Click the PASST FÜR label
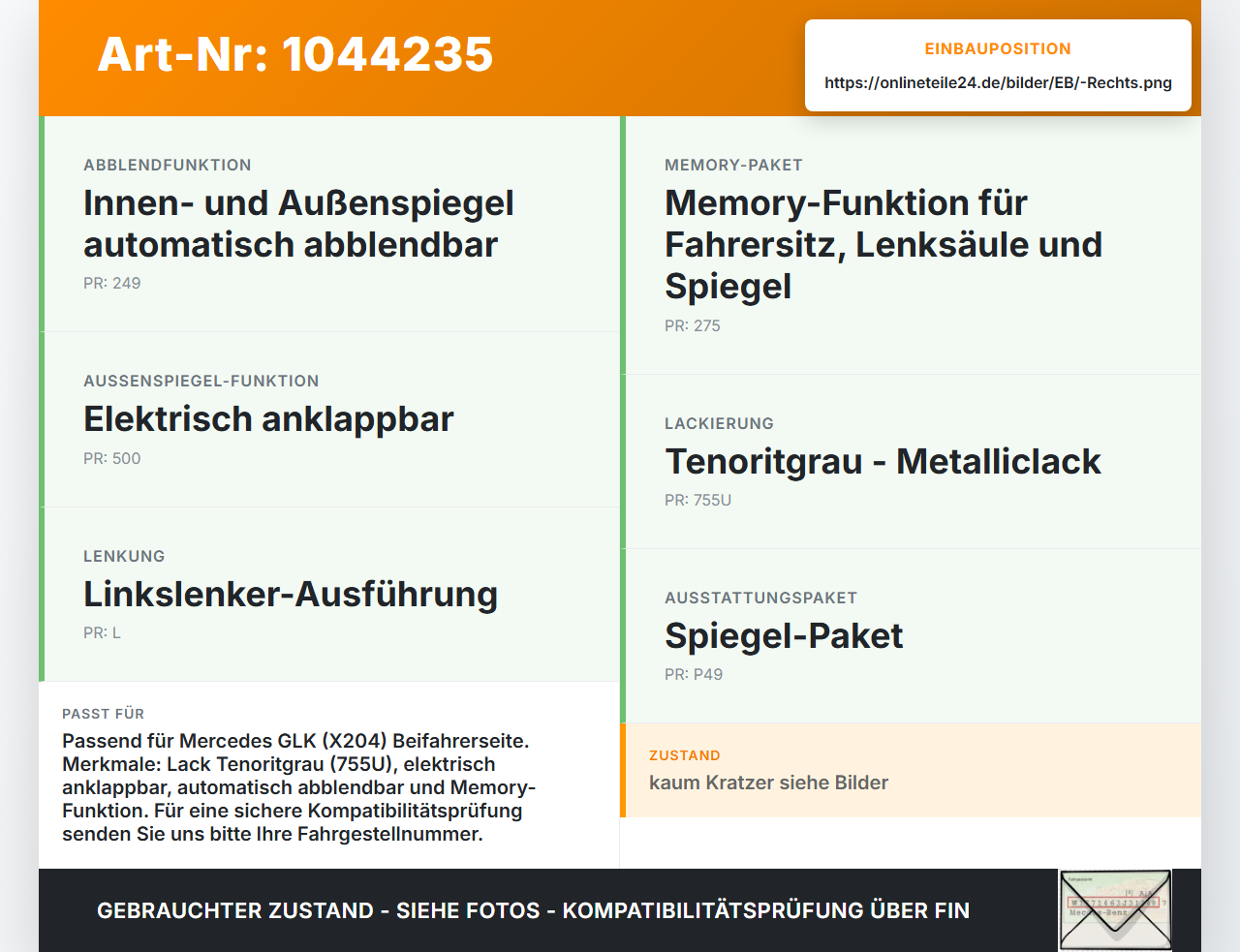This screenshot has height=952, width=1240. point(104,714)
